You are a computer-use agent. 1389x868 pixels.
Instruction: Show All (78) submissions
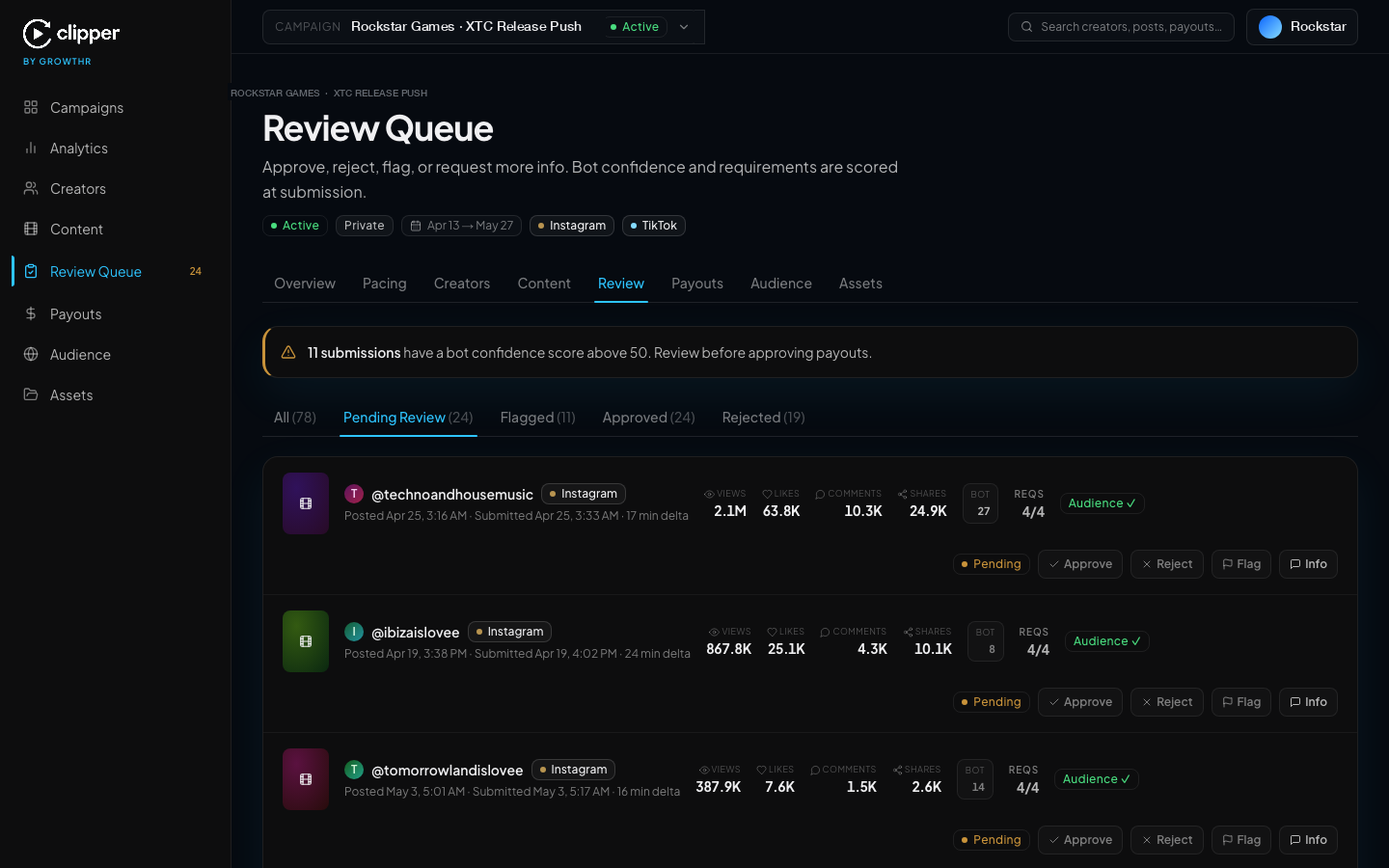295,418
